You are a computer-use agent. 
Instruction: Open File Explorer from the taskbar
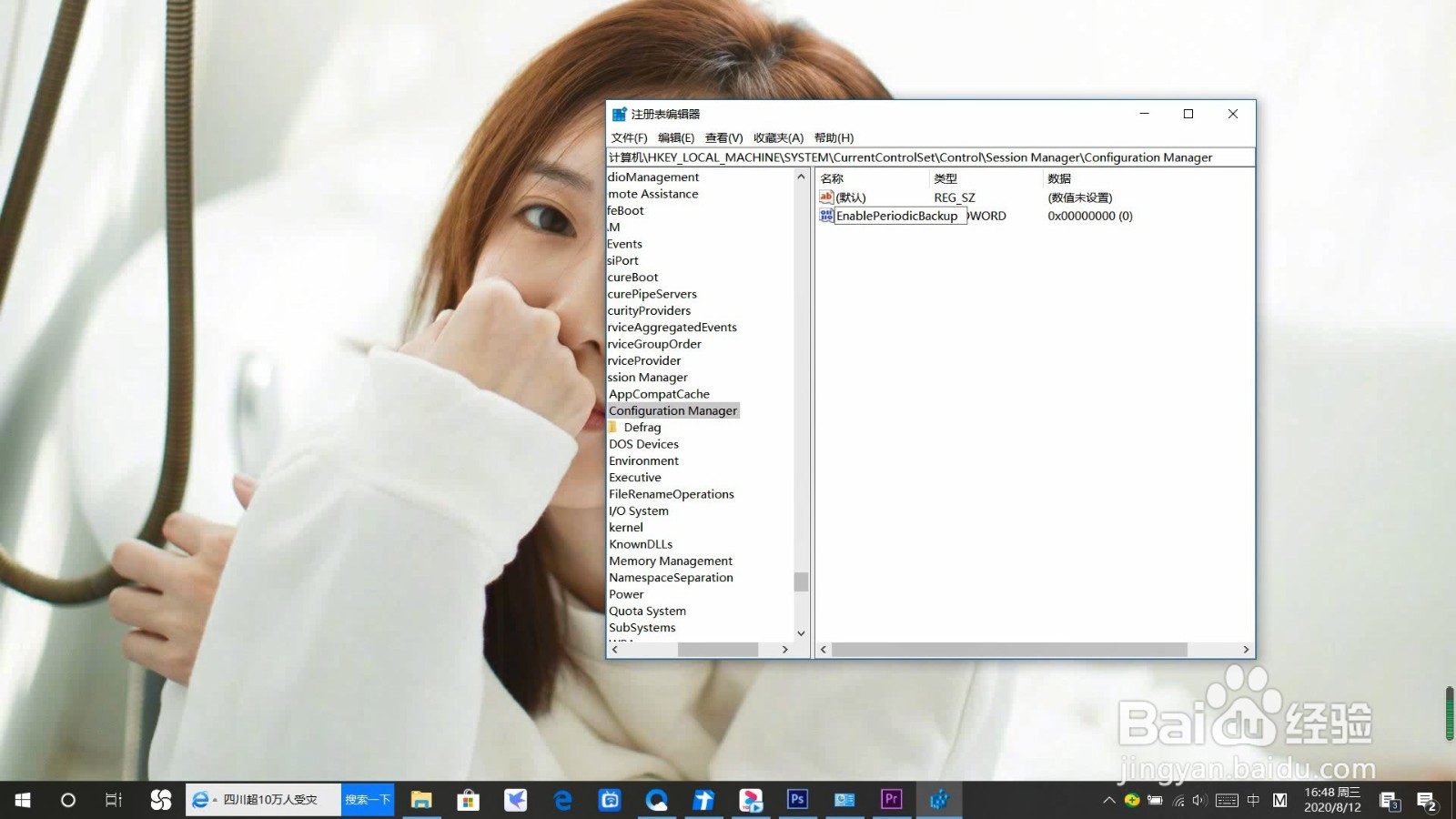click(421, 800)
